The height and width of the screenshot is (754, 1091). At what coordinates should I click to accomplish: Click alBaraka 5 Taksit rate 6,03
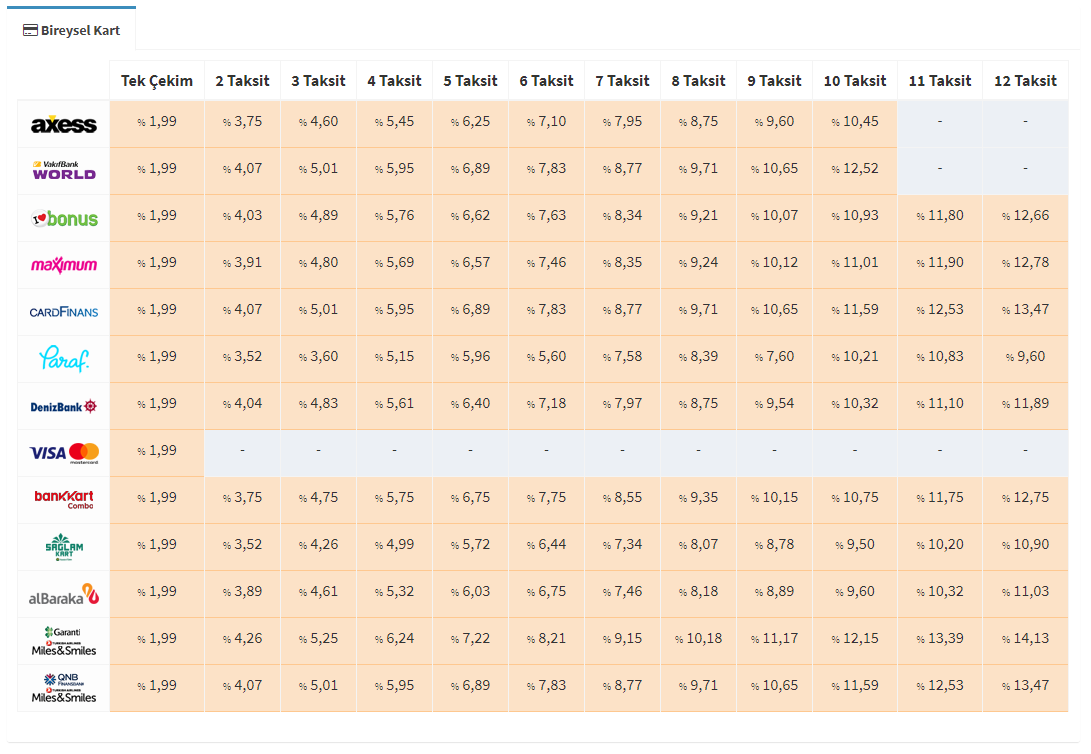(470, 592)
